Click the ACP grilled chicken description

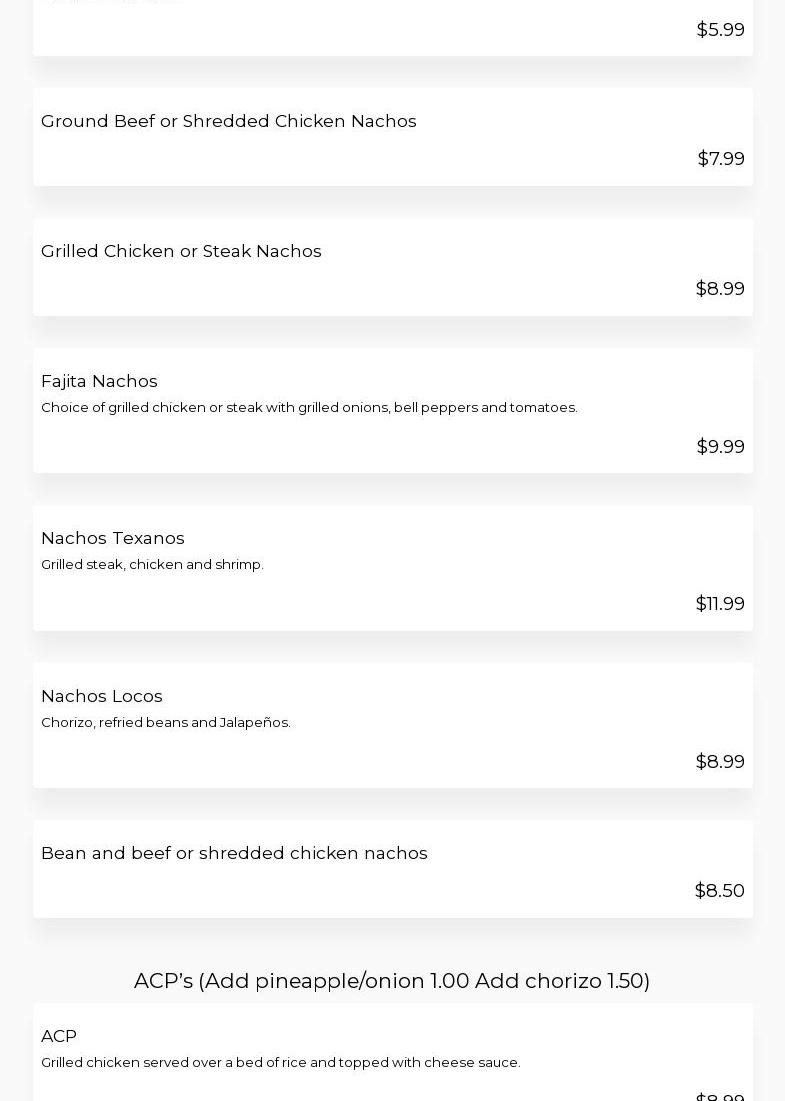tap(281, 1063)
